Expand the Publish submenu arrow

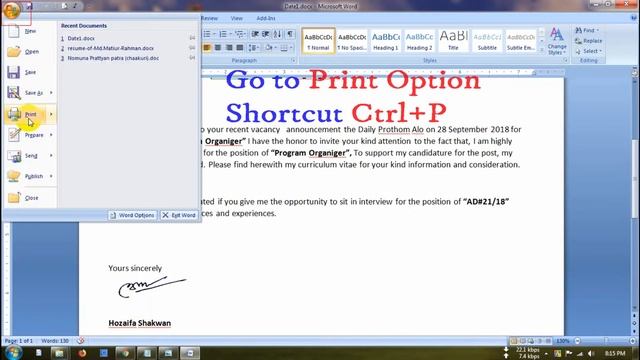coord(51,176)
